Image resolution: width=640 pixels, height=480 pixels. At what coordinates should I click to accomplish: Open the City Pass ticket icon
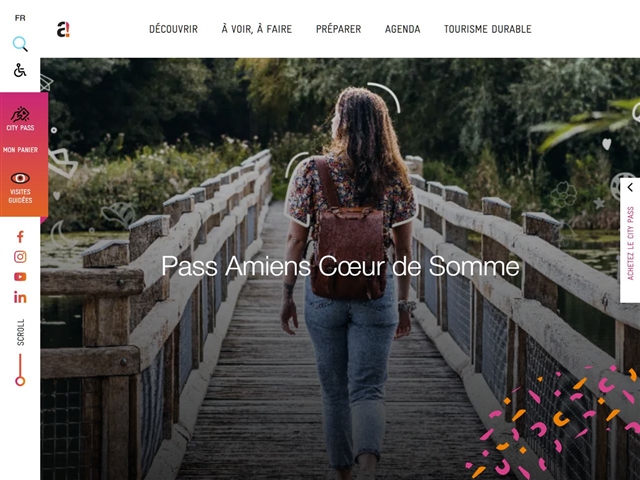tap(20, 115)
